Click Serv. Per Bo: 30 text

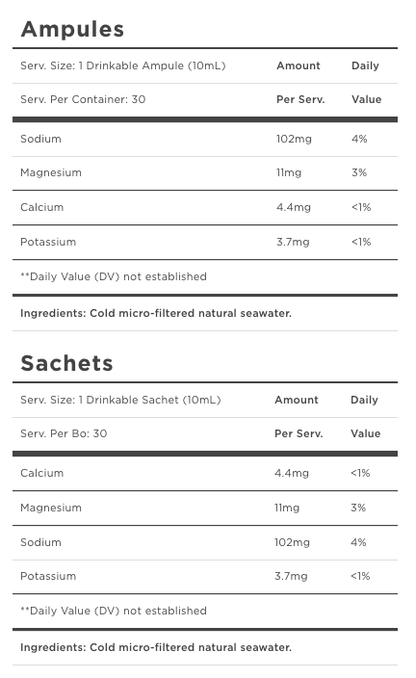click(x=64, y=434)
